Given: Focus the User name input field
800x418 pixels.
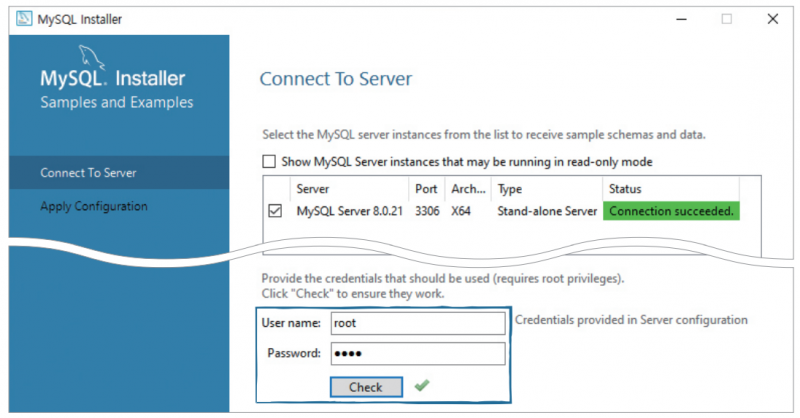Looking at the screenshot, I should point(417,323).
